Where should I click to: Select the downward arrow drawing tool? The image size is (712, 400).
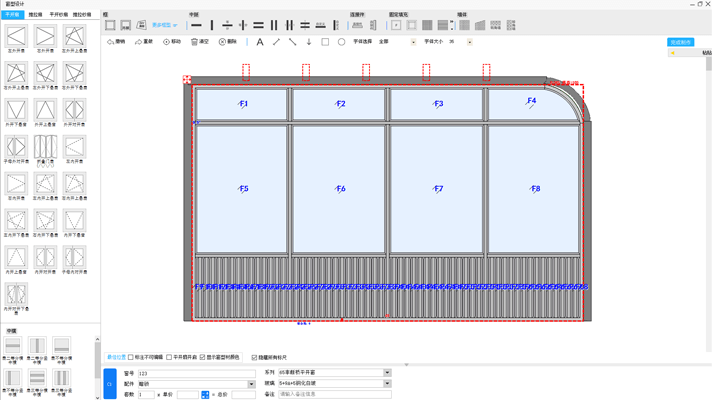tap(309, 42)
